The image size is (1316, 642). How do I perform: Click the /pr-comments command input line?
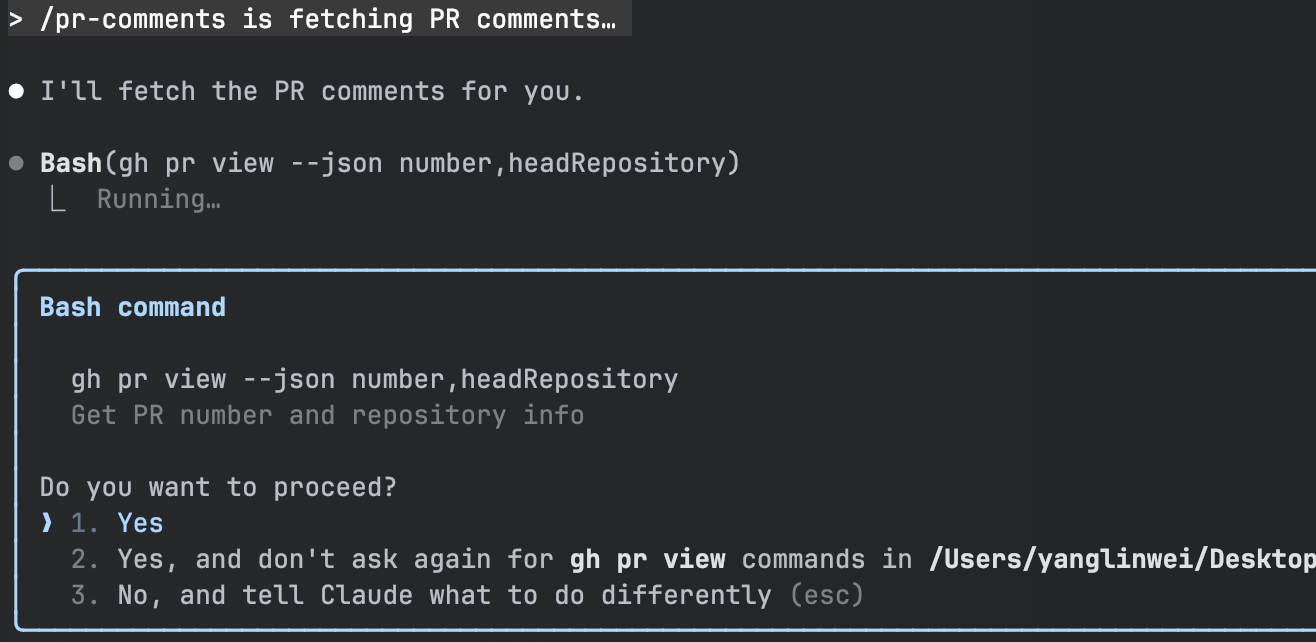[320, 19]
